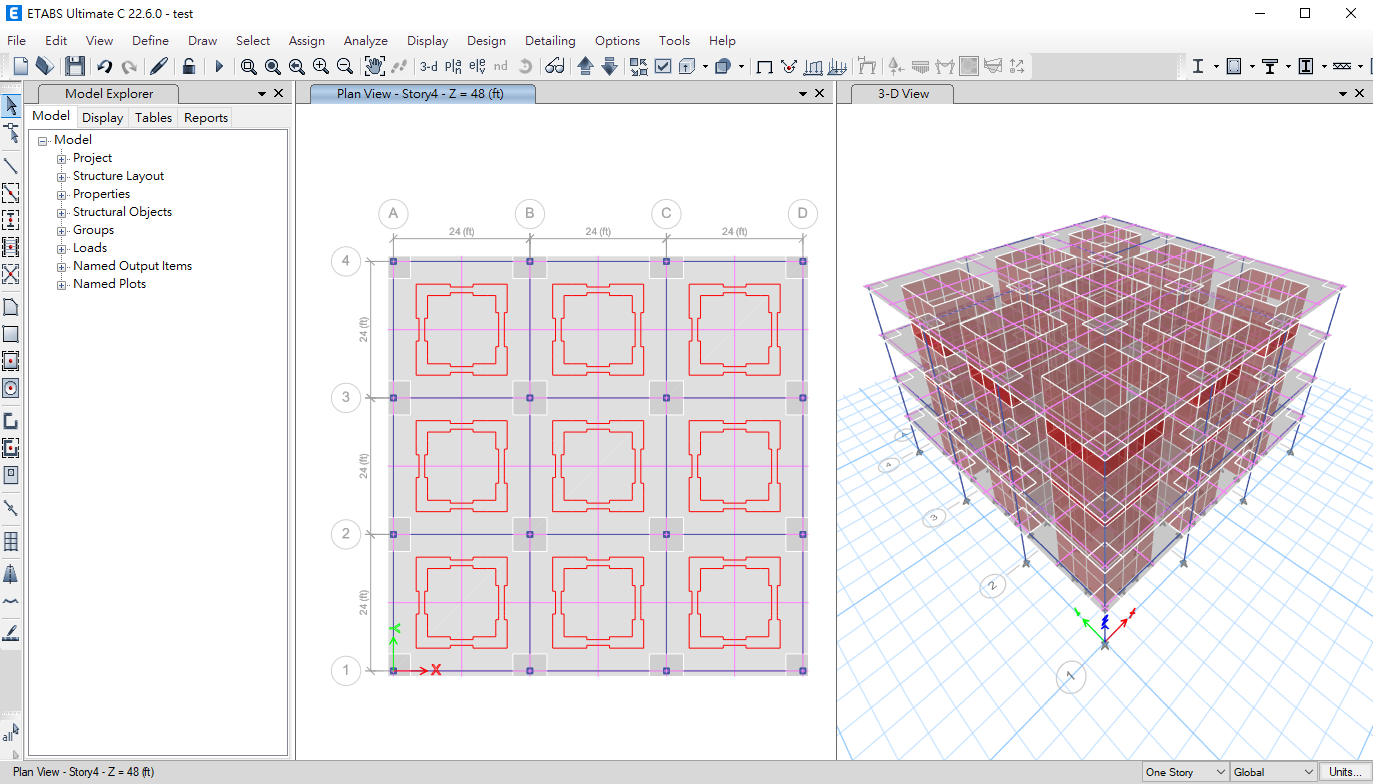Close the Model Explorer panel

(279, 93)
